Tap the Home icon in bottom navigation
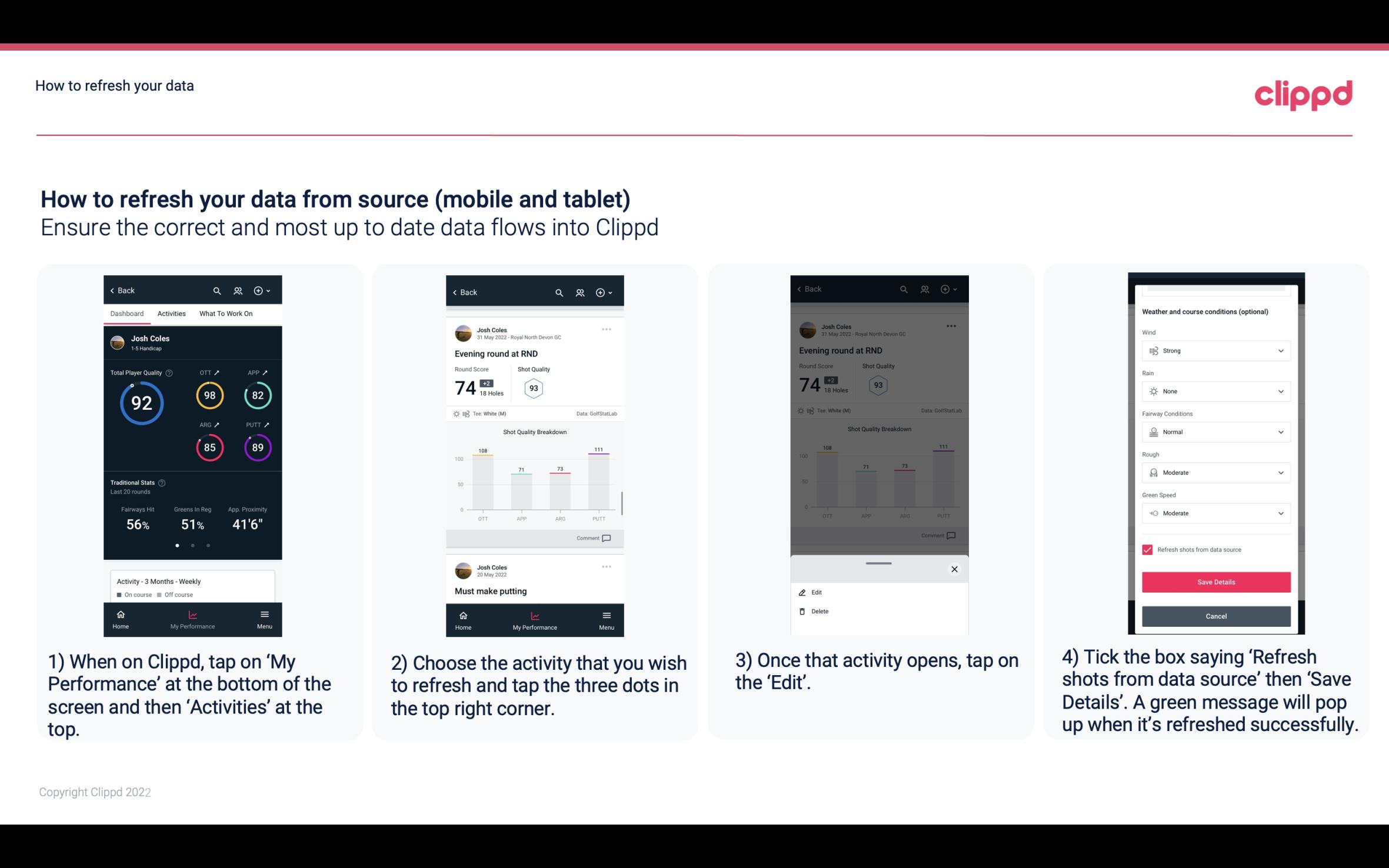This screenshot has height=868, width=1389. [x=121, y=616]
